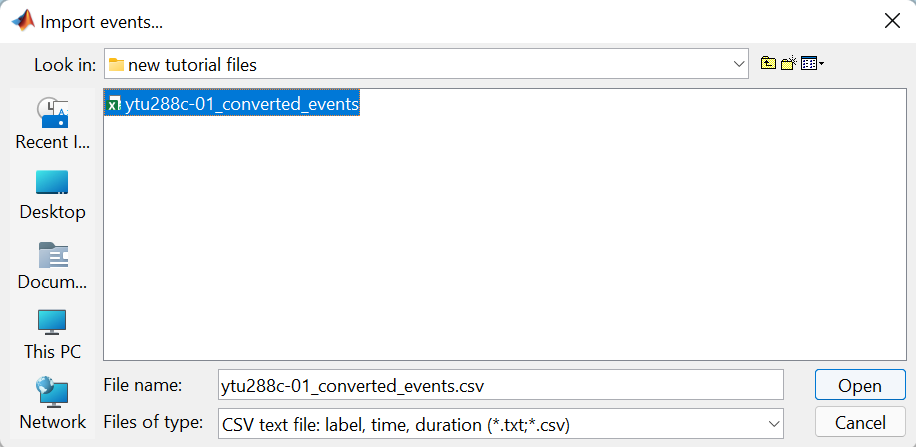Viewport: 916px width, 447px height.
Task: Create a new folder using the toolbar icon
Action: (x=788, y=64)
